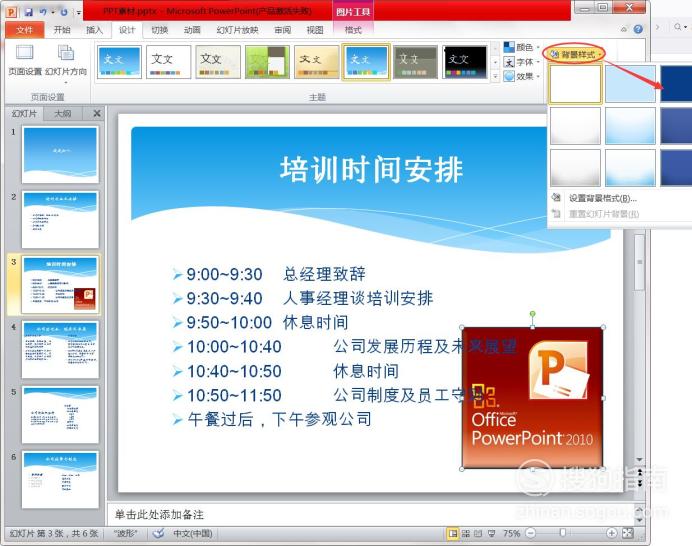Screen dimensions: 692x546
Task: Click the green rotation handle above picture
Action: tap(533, 314)
